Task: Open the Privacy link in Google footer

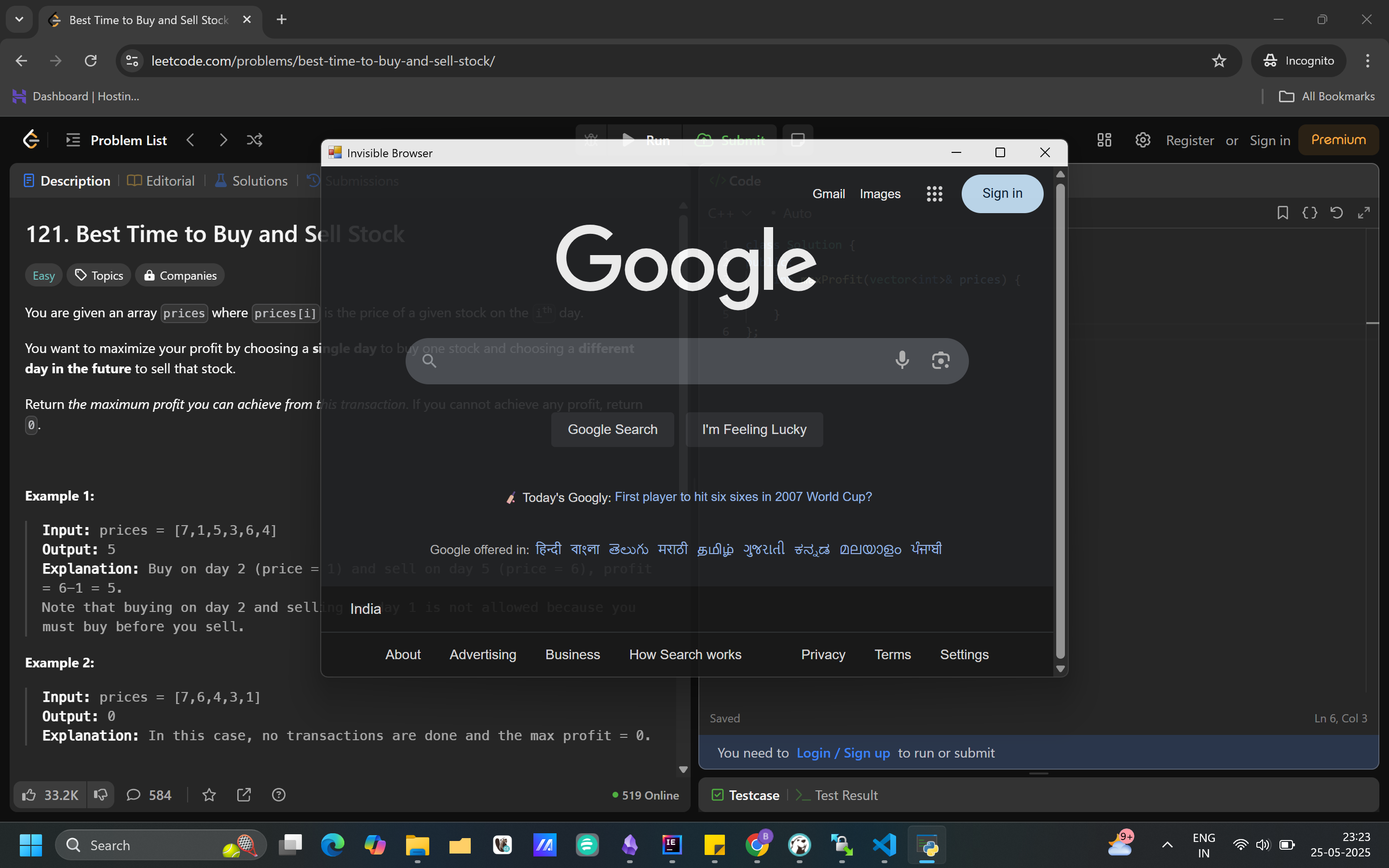Action: [x=823, y=654]
